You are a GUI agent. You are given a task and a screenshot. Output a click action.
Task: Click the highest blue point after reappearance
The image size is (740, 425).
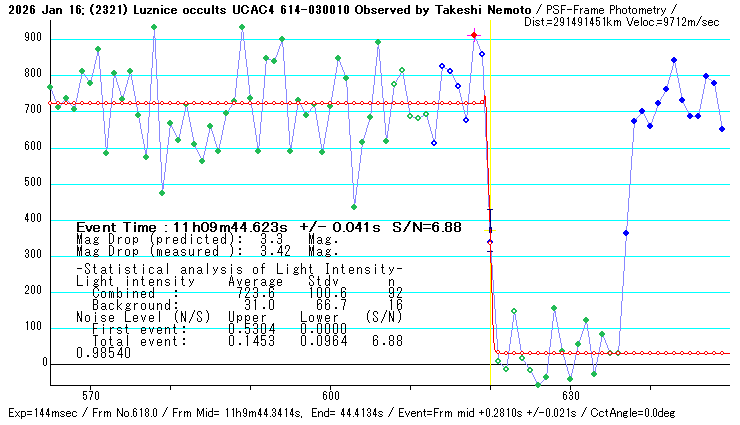pyautogui.click(x=674, y=60)
